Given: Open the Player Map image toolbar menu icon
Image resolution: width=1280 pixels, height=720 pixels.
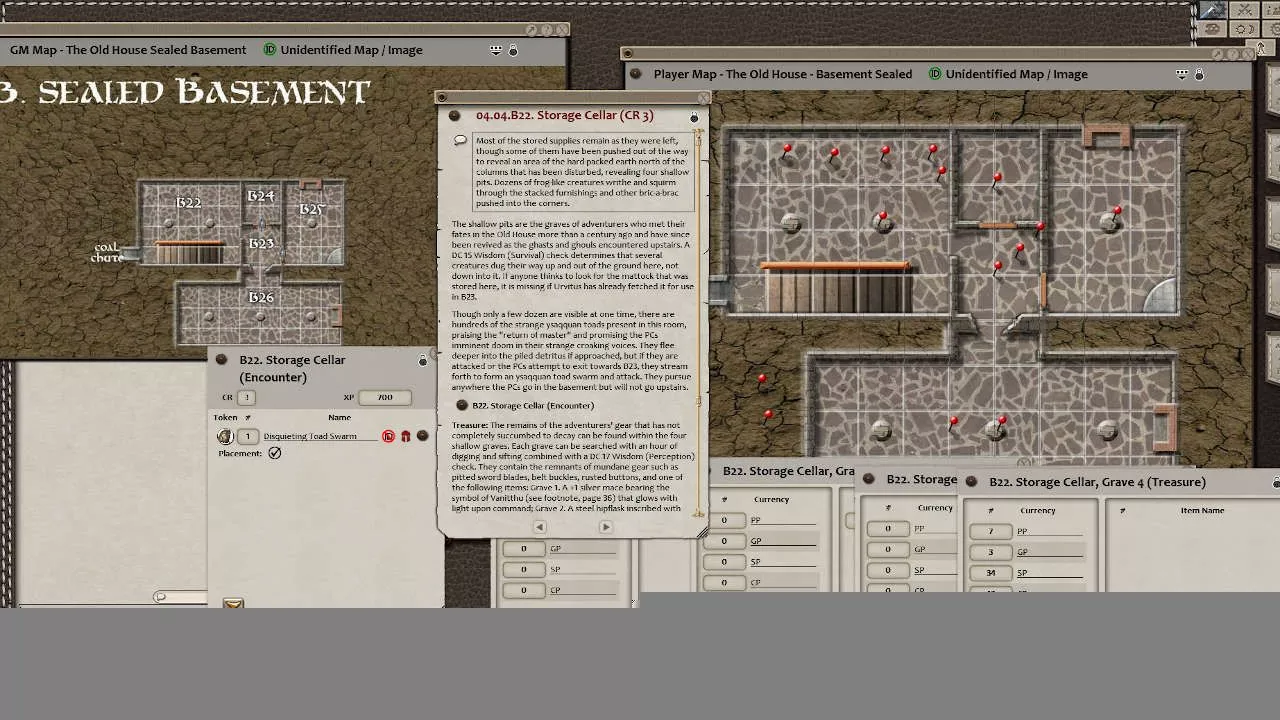Looking at the screenshot, I should click(x=1182, y=74).
